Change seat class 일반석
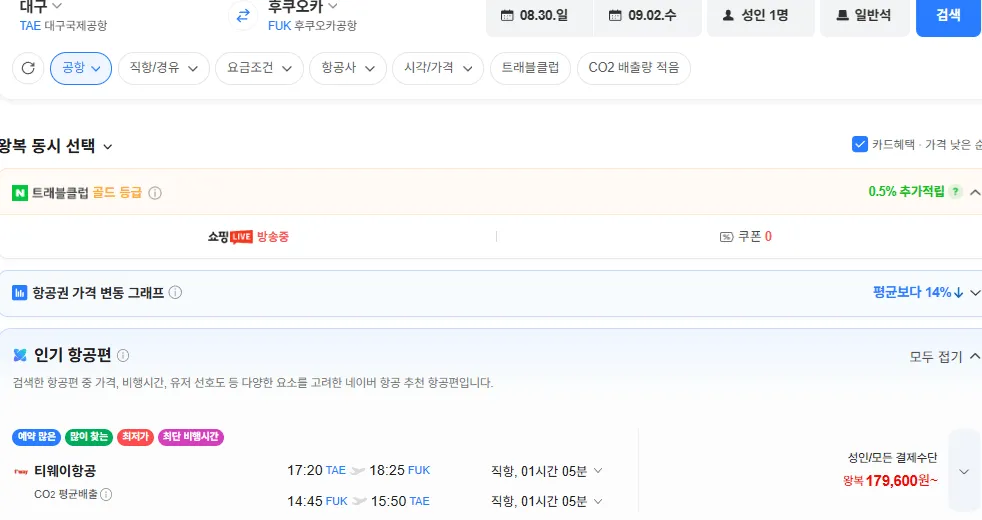The height and width of the screenshot is (520, 982). tap(864, 16)
